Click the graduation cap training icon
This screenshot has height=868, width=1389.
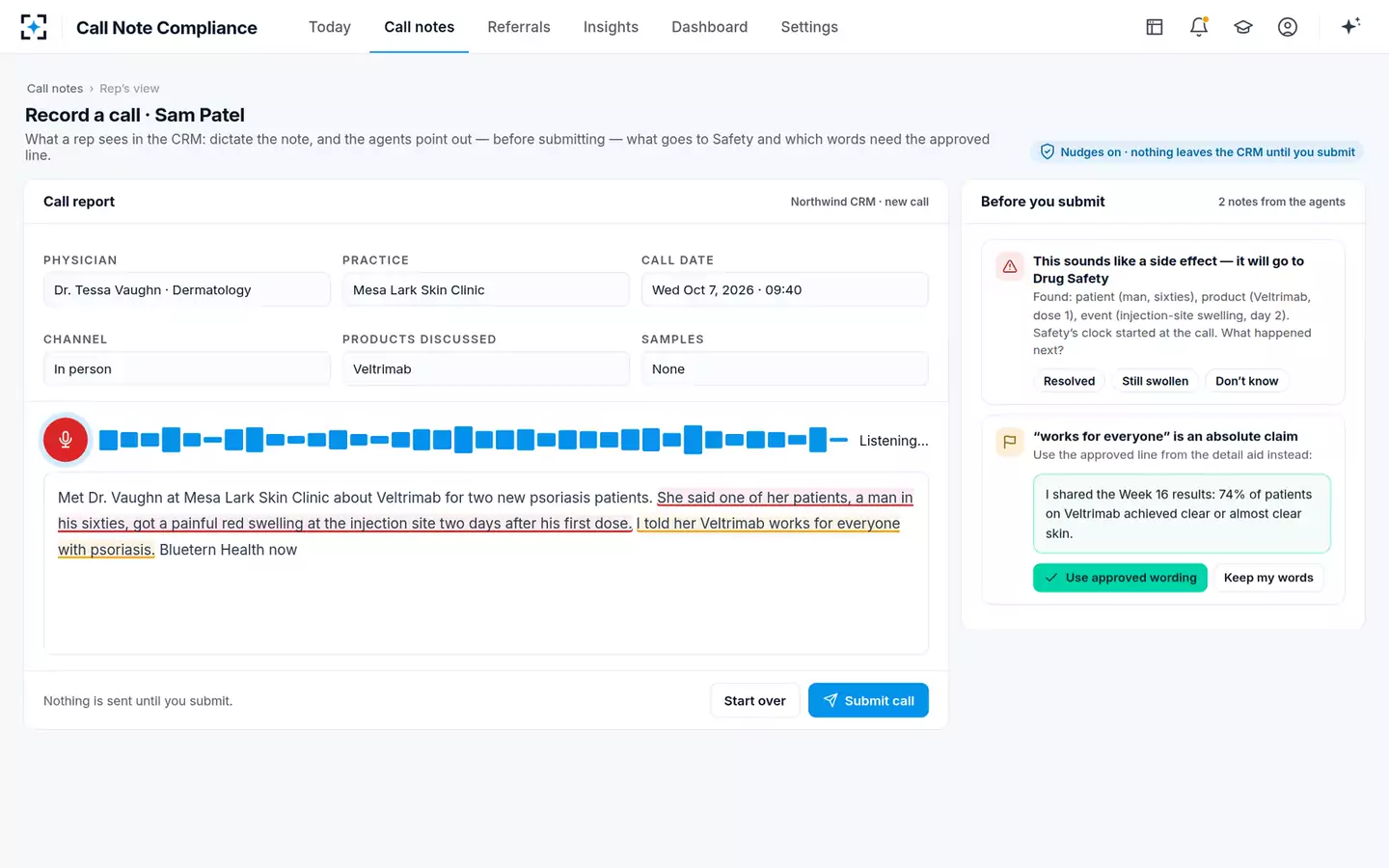tap(1243, 27)
